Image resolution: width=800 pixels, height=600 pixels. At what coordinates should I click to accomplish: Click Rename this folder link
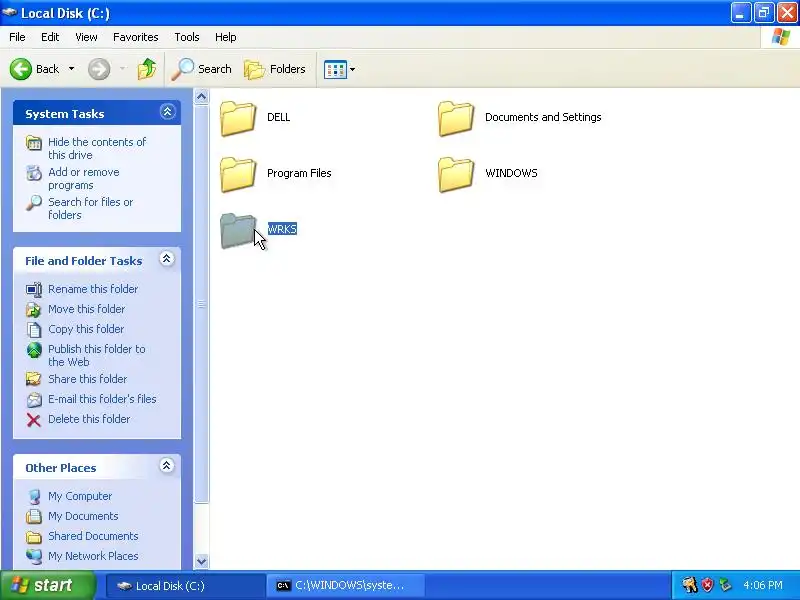pos(93,289)
